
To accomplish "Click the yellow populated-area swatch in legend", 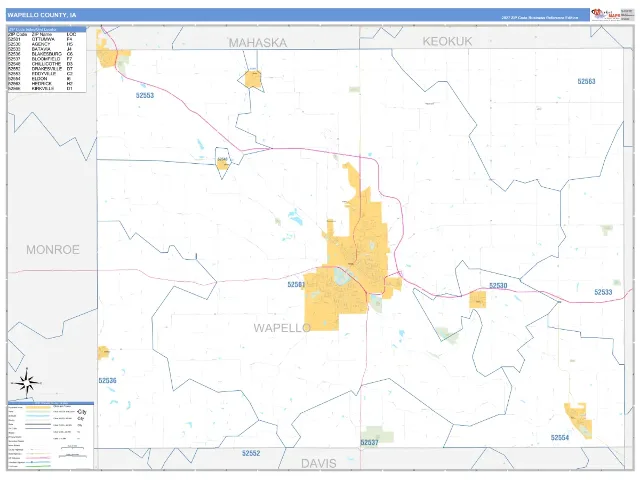I will point(38,407).
